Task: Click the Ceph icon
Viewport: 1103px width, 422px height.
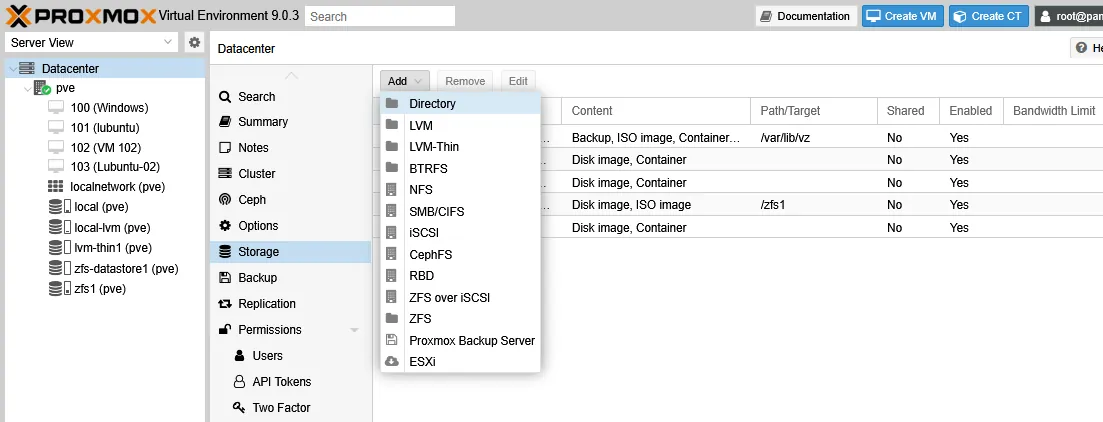Action: [x=224, y=200]
